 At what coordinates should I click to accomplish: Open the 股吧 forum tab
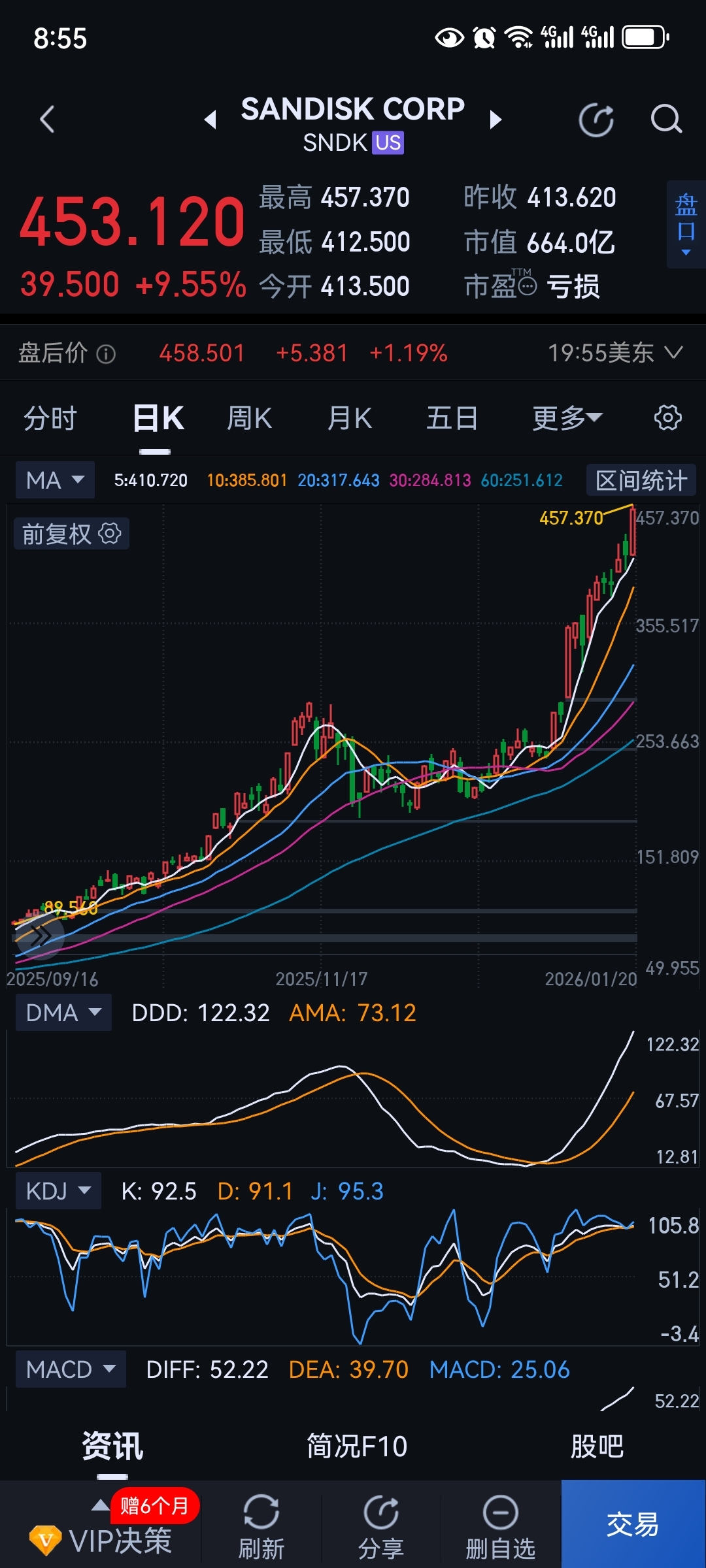(597, 1446)
